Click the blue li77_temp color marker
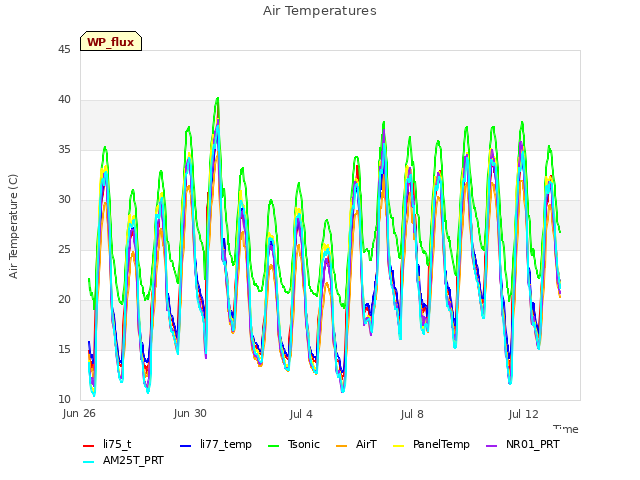Image resolution: width=640 pixels, height=480 pixels. click(x=186, y=446)
